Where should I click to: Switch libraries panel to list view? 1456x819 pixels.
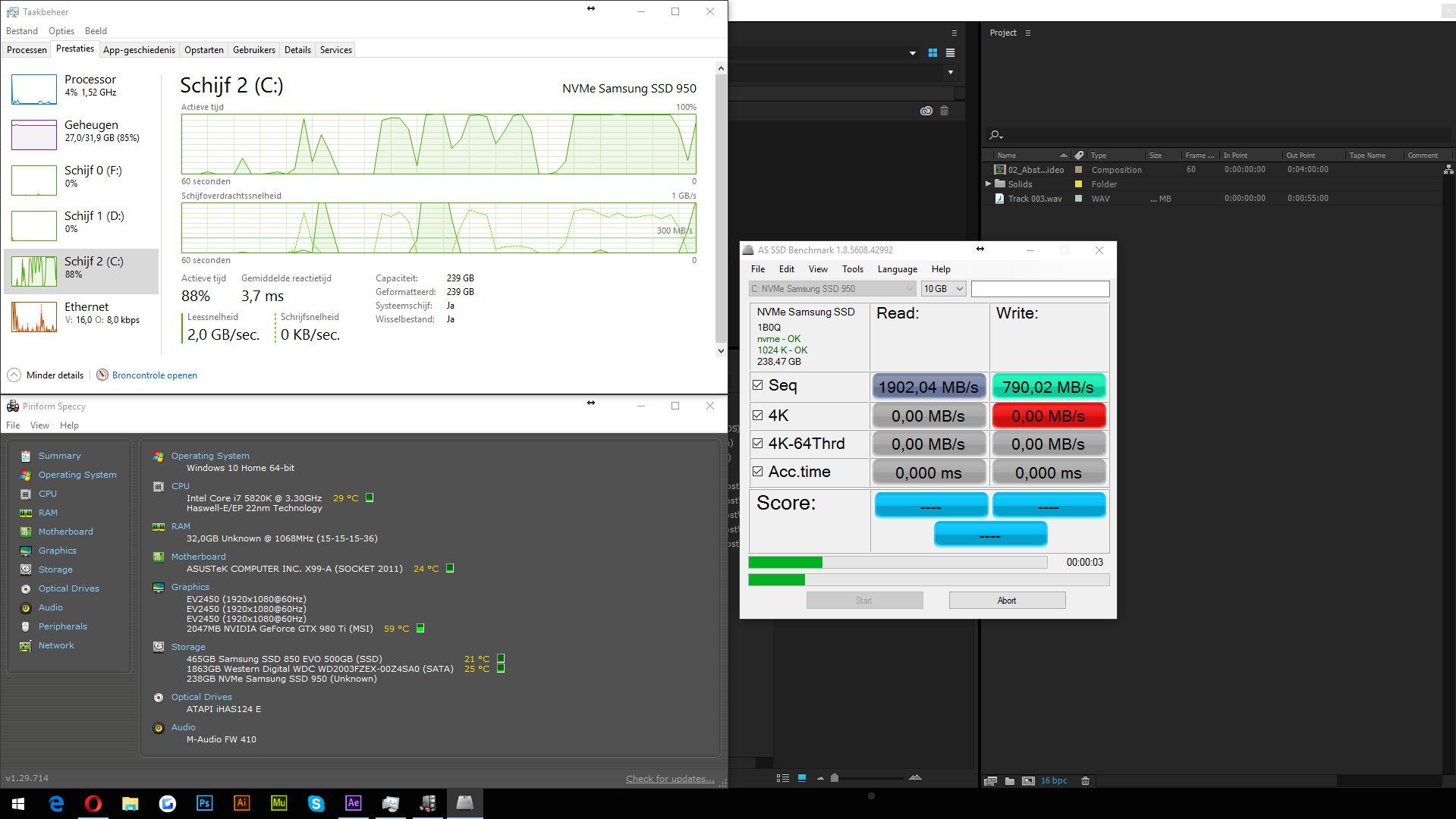950,53
